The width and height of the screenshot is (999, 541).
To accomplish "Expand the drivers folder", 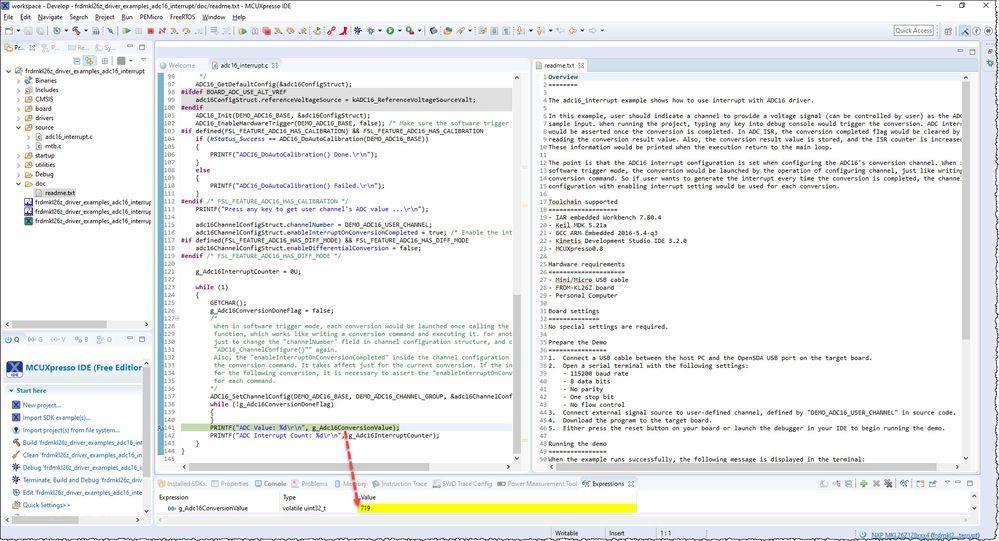I will pos(18,118).
